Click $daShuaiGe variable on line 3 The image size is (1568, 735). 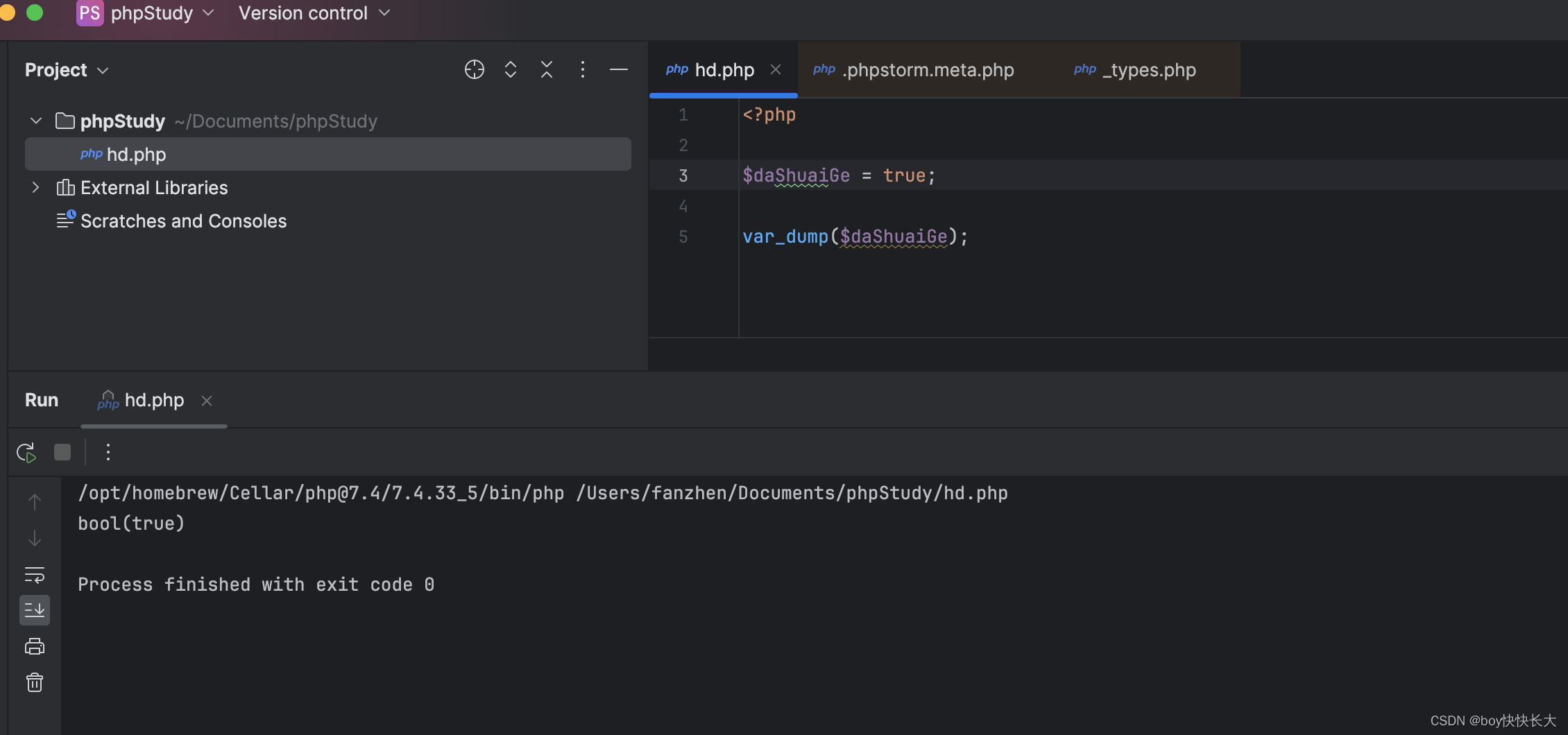click(796, 175)
